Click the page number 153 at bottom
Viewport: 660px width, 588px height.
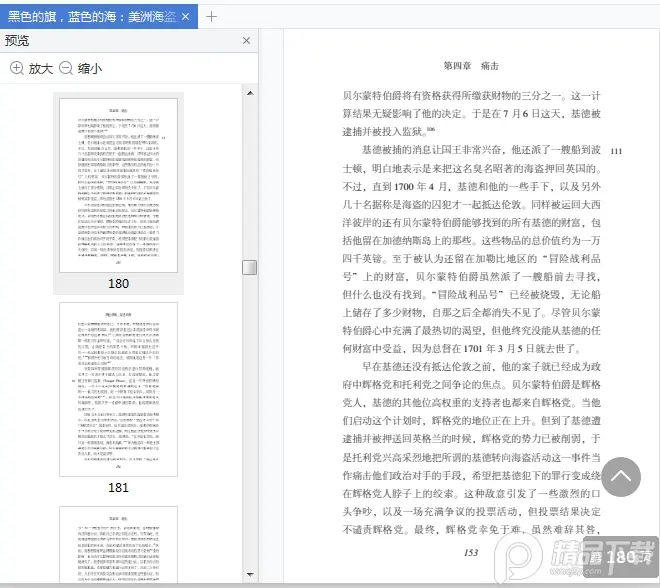click(471, 553)
